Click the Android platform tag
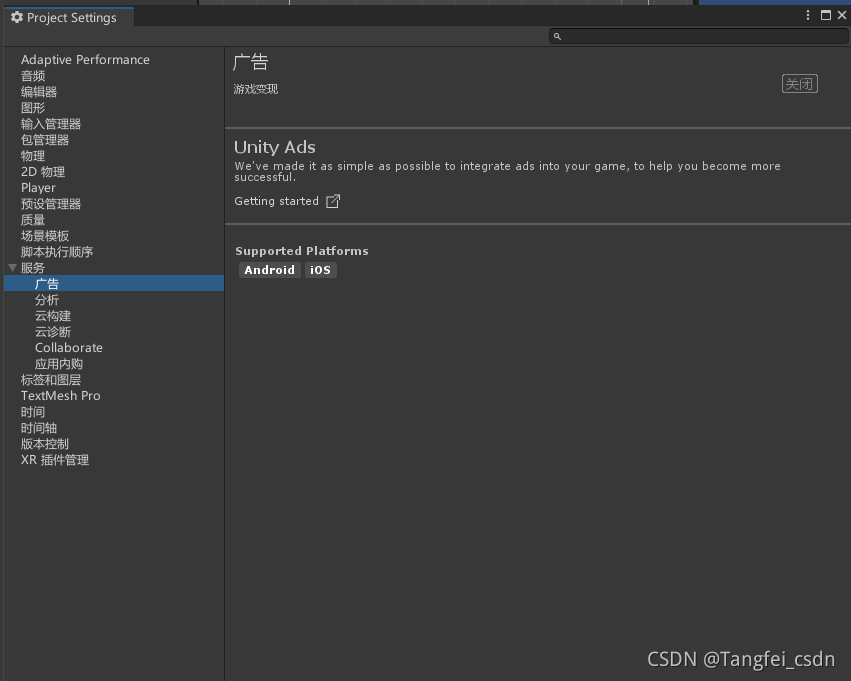The image size is (851, 681). tap(269, 270)
